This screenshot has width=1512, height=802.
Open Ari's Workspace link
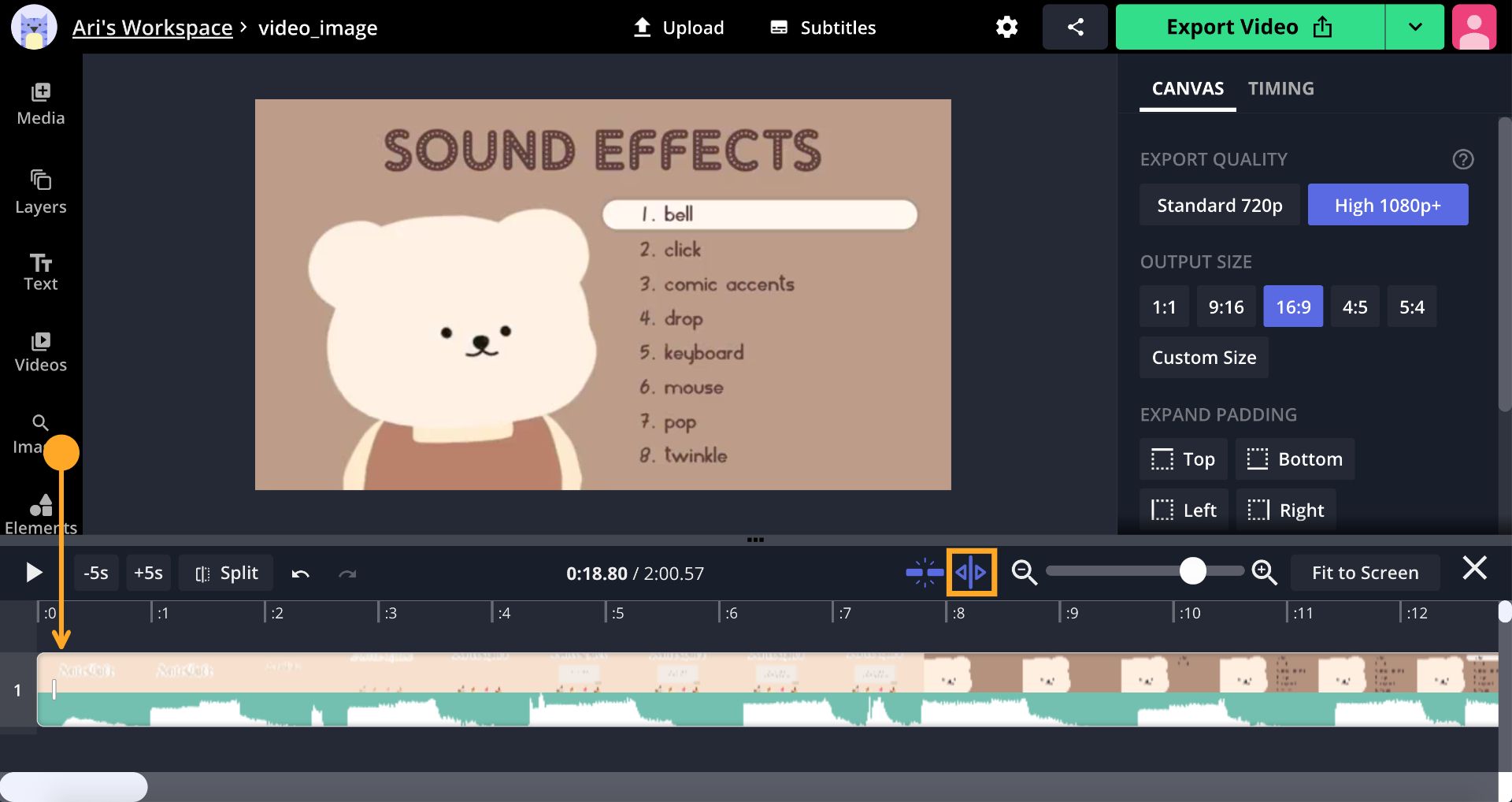(x=152, y=28)
